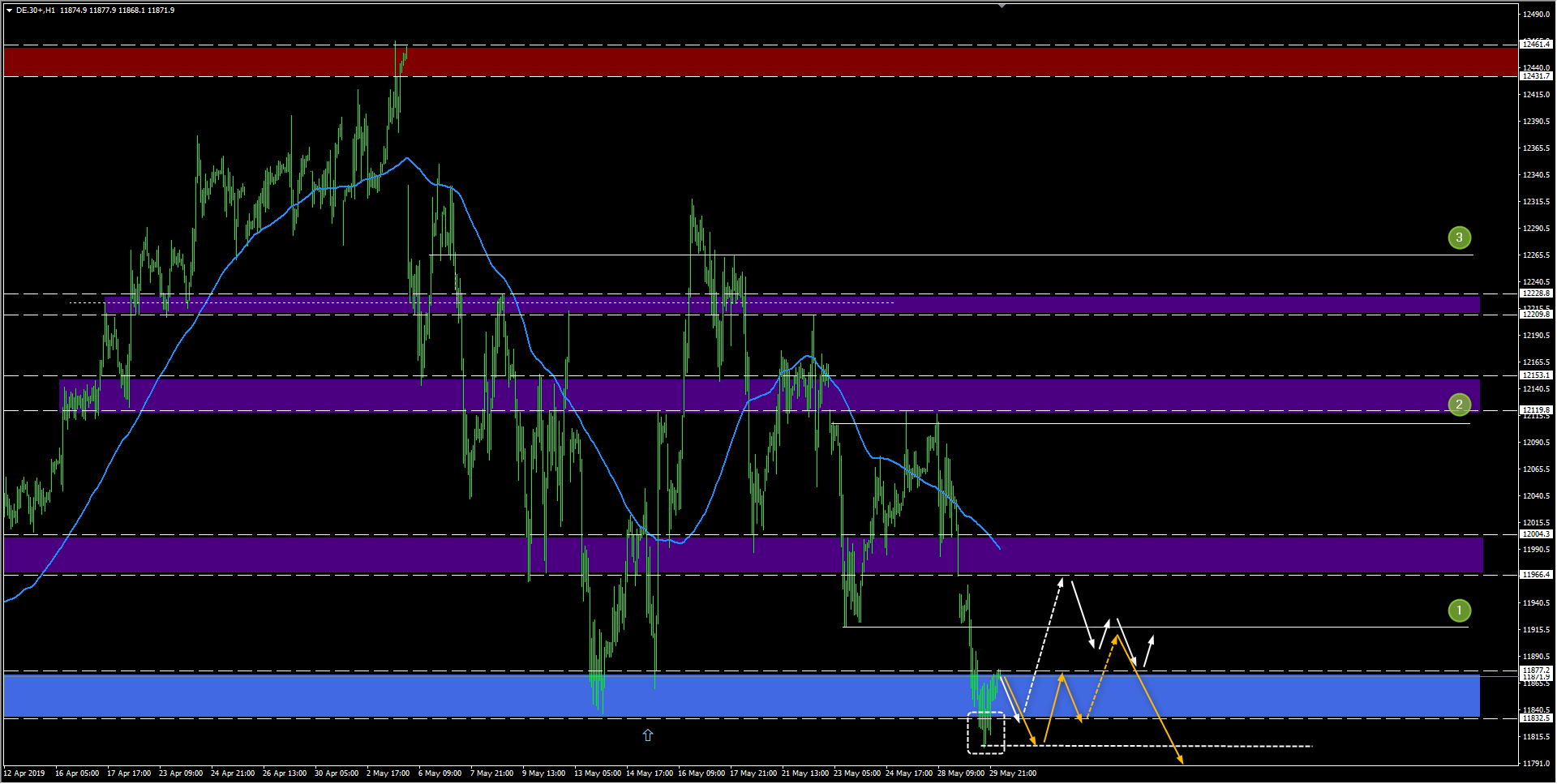Click the 12461.4 level price tag
Screen dimensions: 1557x784
click(x=1536, y=45)
